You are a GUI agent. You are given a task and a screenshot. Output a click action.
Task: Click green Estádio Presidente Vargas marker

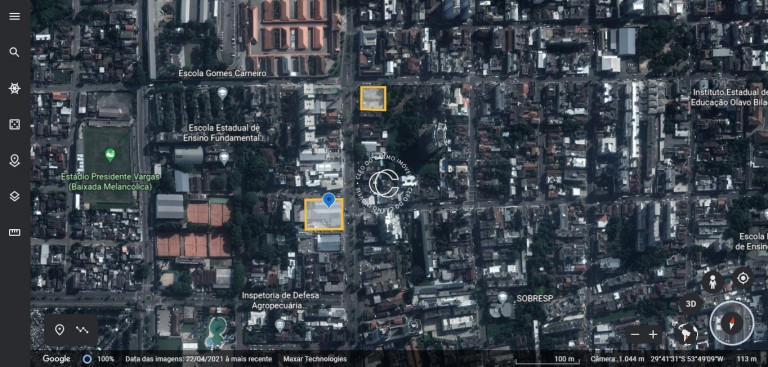point(110,156)
